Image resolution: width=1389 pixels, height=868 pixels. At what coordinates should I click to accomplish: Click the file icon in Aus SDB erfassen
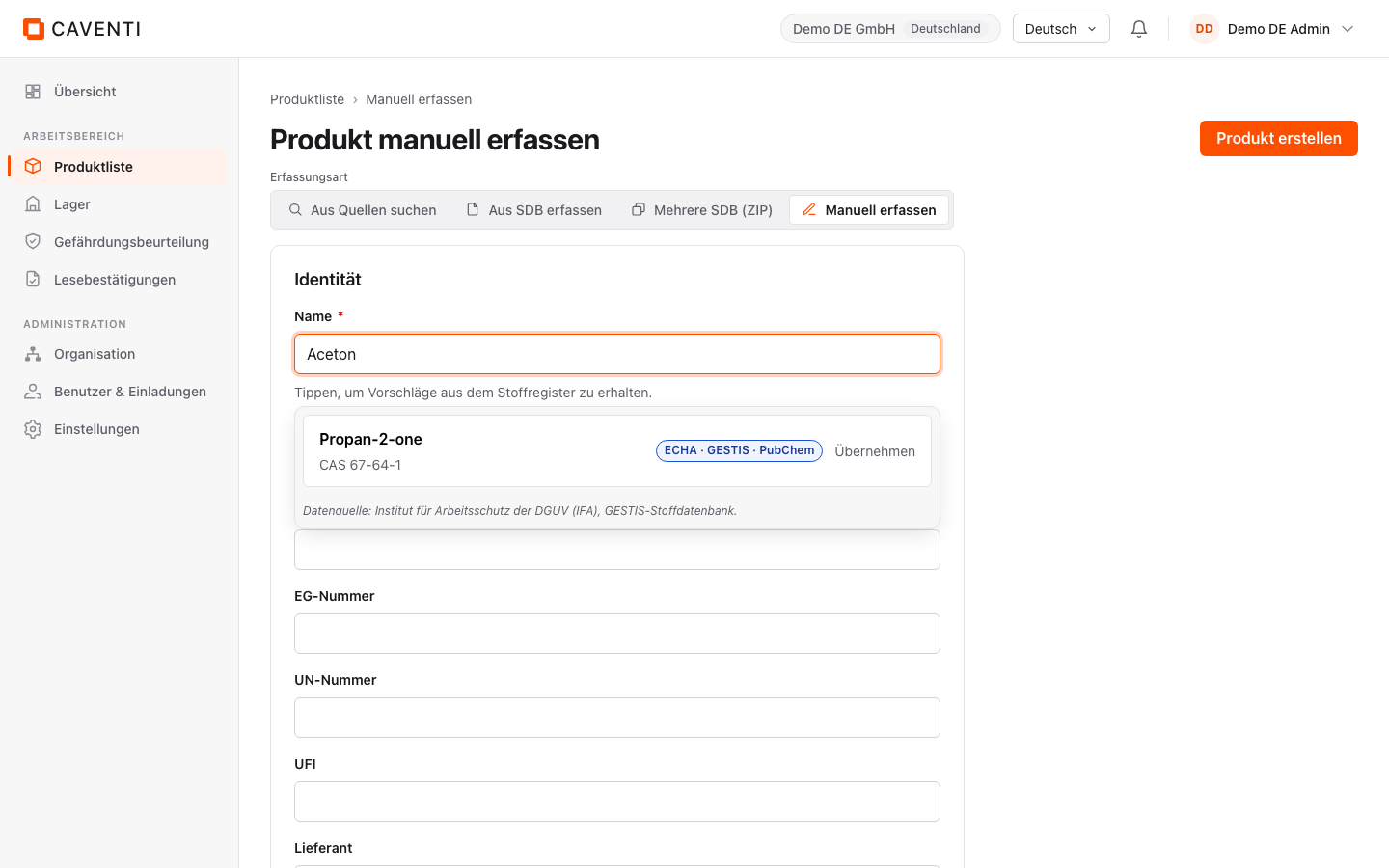click(x=473, y=209)
